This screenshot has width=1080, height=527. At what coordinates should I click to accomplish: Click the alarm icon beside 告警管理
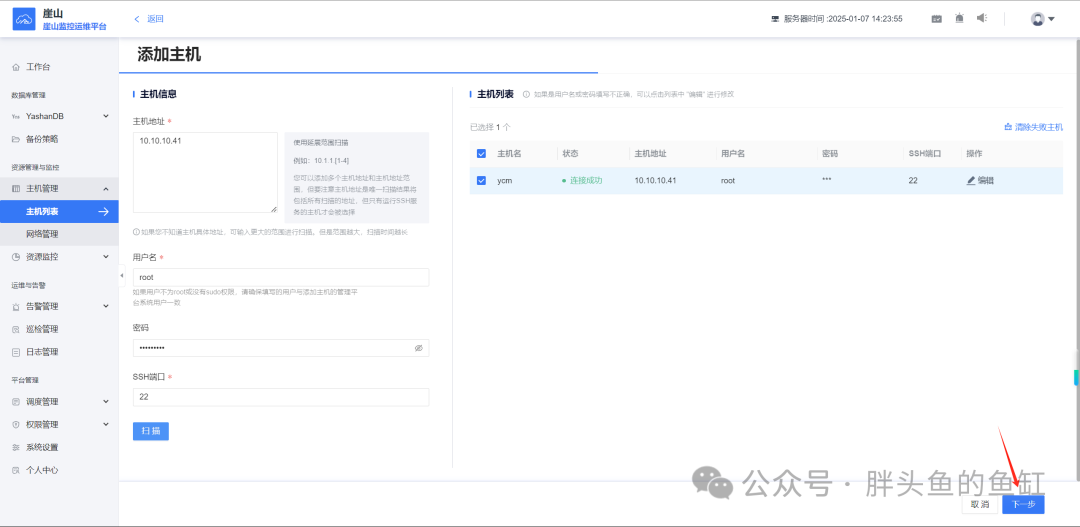(16, 307)
